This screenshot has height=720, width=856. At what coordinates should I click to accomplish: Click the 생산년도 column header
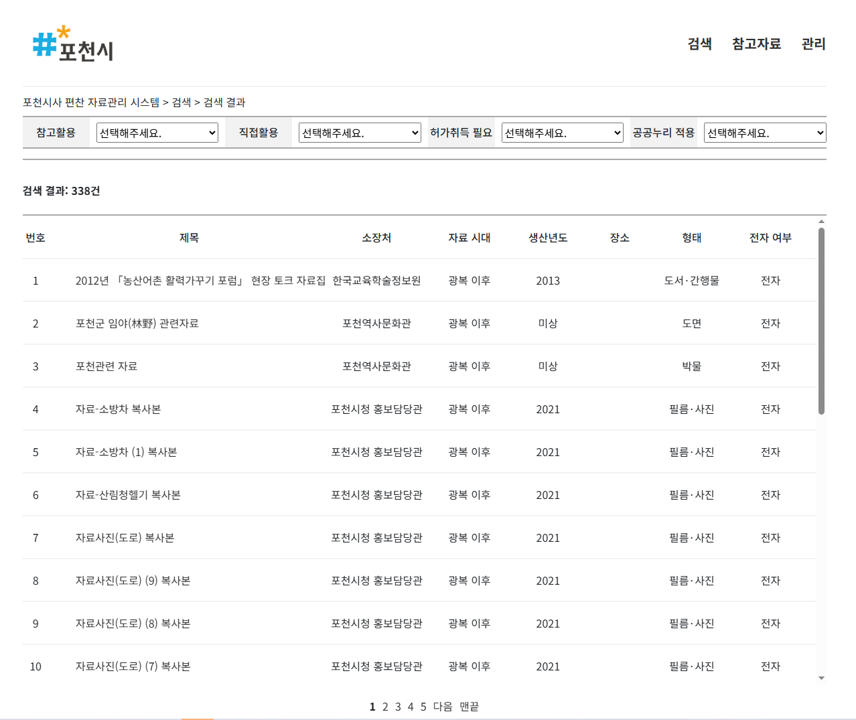(548, 238)
